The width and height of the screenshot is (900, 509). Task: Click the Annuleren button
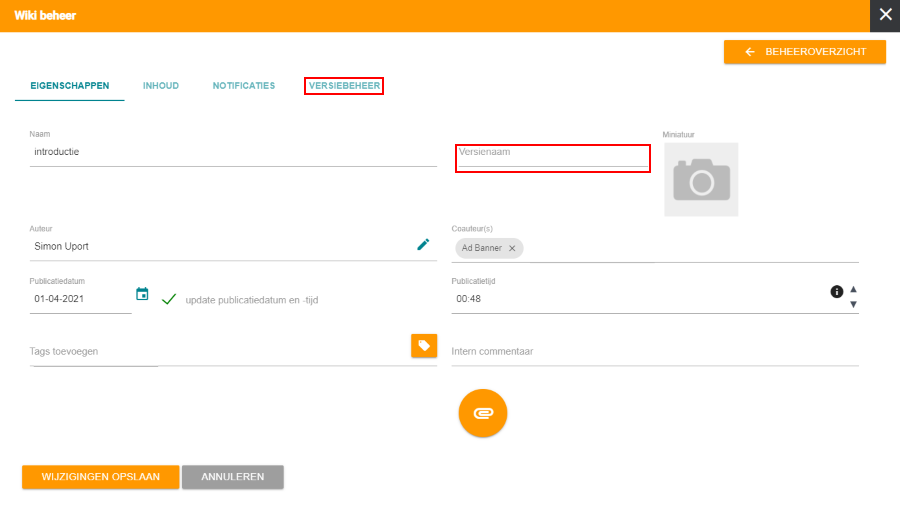click(232, 477)
